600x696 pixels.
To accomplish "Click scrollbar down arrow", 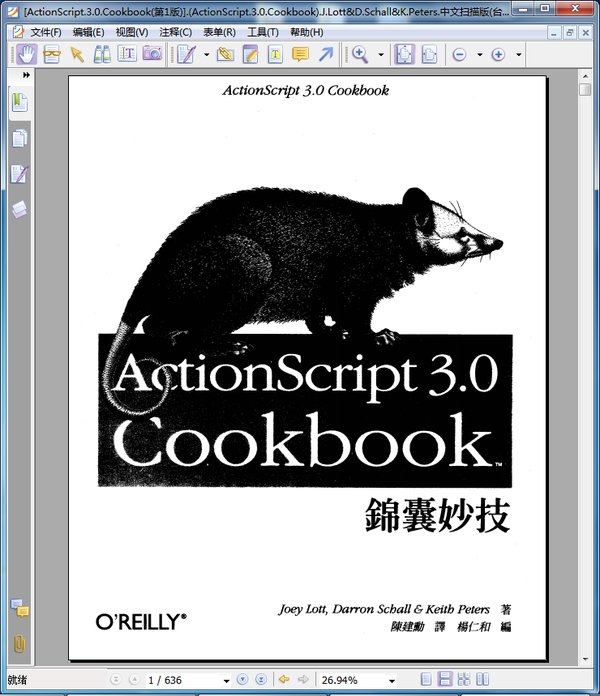I will 585,659.
